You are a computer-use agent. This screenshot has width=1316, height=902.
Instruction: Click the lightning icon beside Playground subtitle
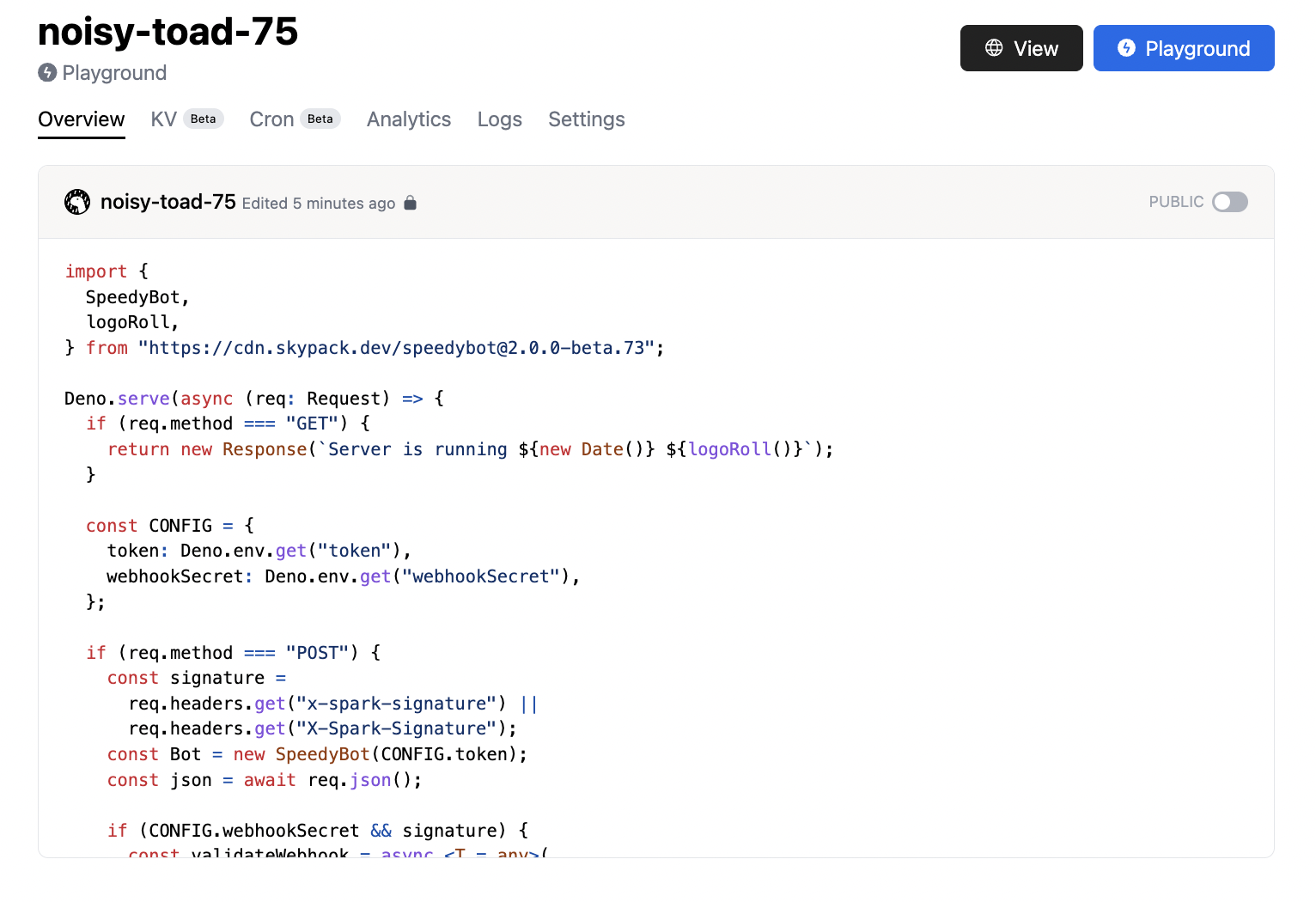coord(47,73)
